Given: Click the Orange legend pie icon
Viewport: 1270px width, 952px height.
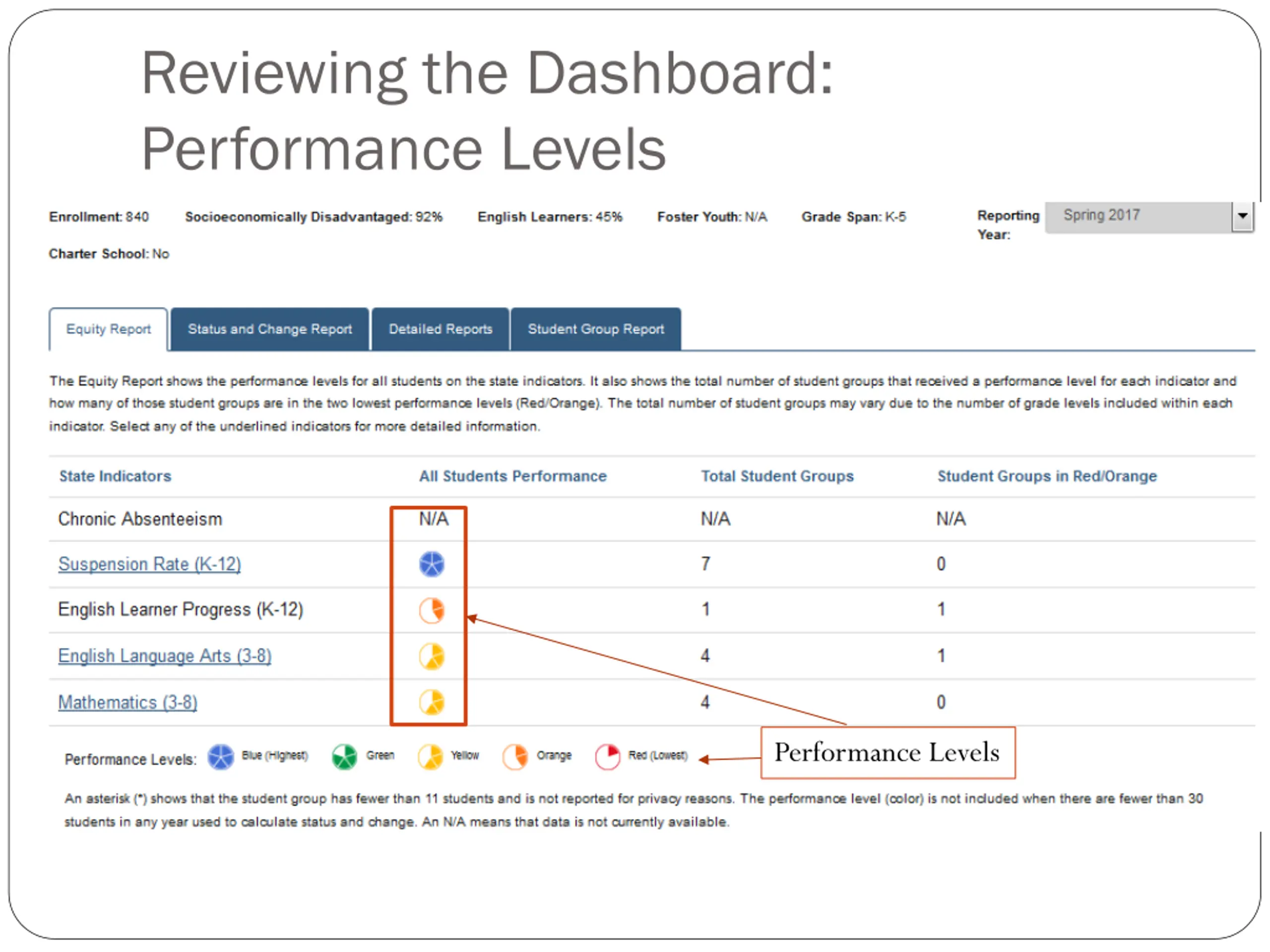Looking at the screenshot, I should pos(515,757).
